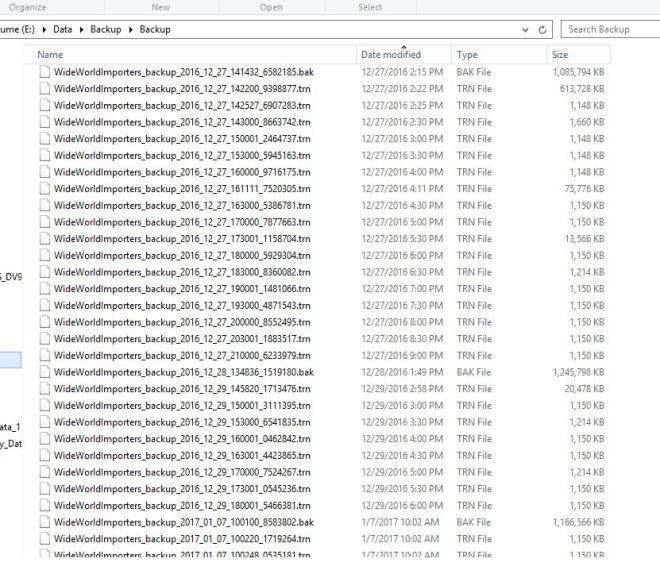Click the file icon of the 142200_9398877.trn file
Screen dimensions: 660x570
(43, 89)
